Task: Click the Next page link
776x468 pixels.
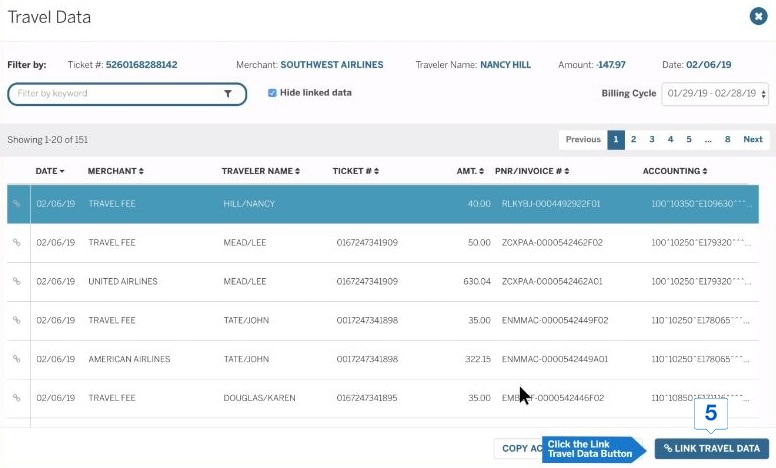Action: tap(753, 140)
